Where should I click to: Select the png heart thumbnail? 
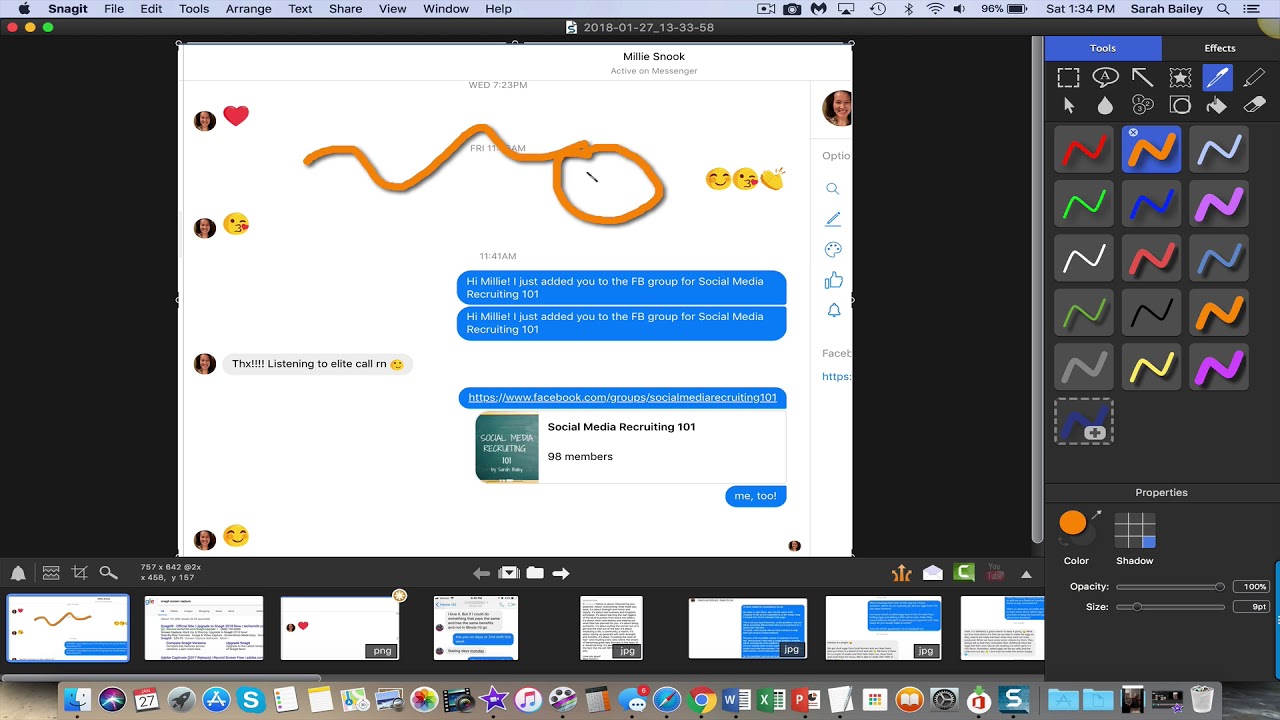[x=339, y=628]
